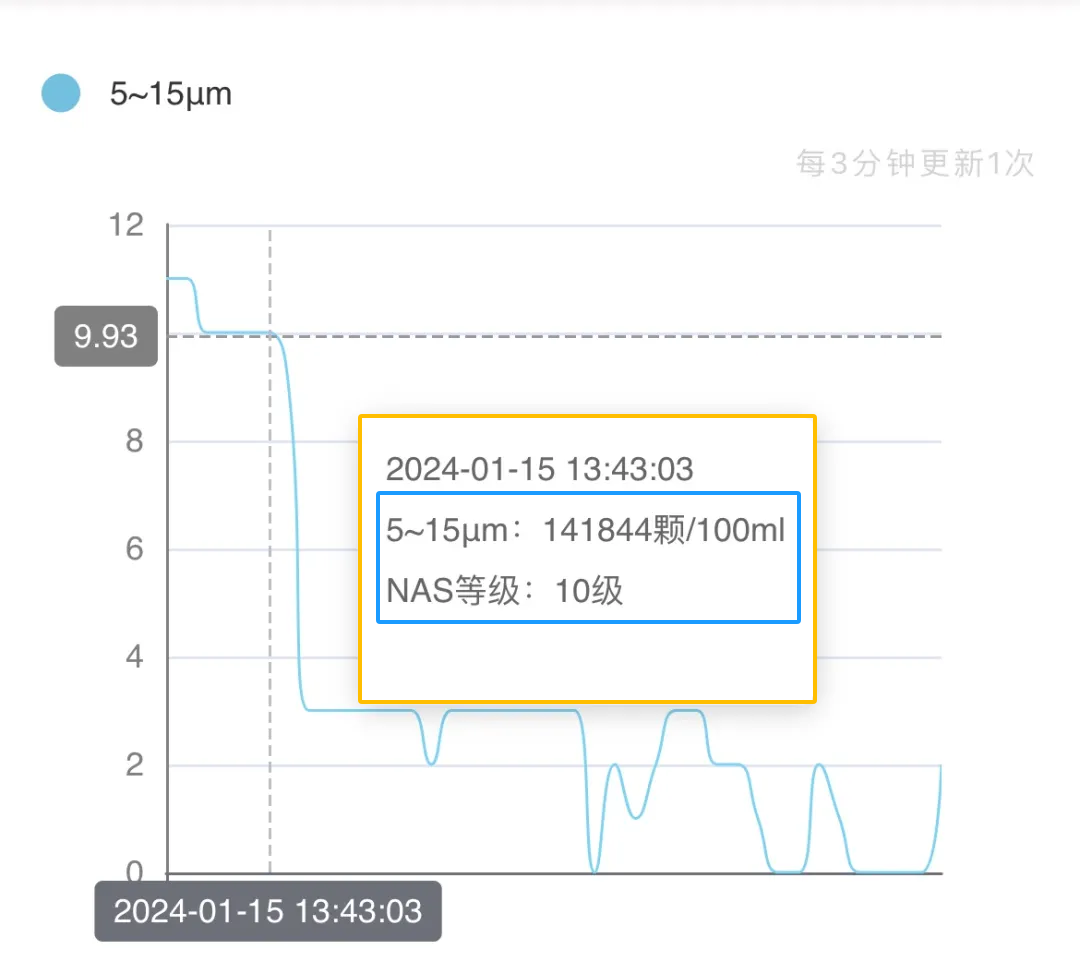The width and height of the screenshot is (1080, 973).
Task: Click the curve's starting plateau at top left
Action: 178,278
